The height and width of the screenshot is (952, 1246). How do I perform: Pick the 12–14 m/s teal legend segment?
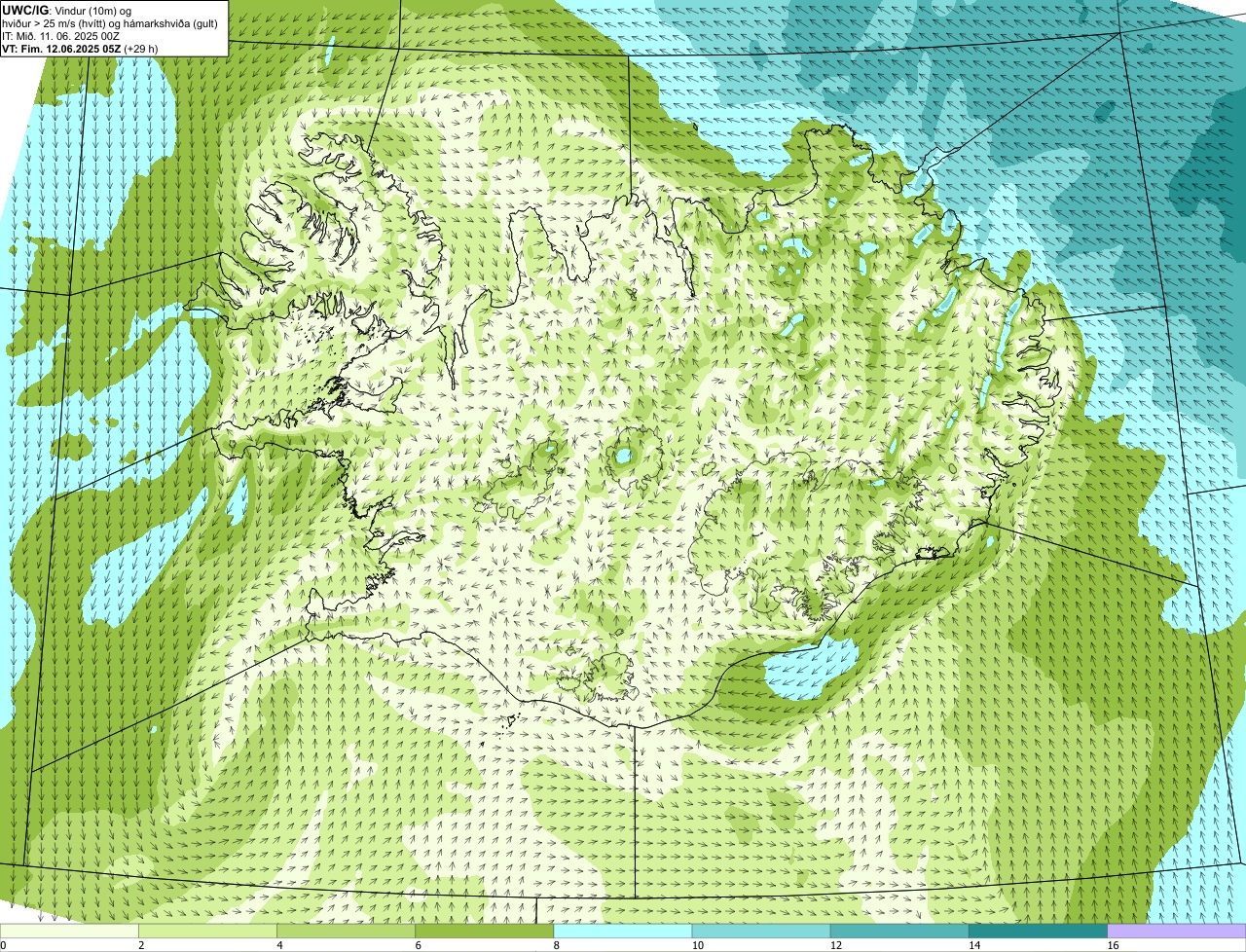[x=900, y=932]
